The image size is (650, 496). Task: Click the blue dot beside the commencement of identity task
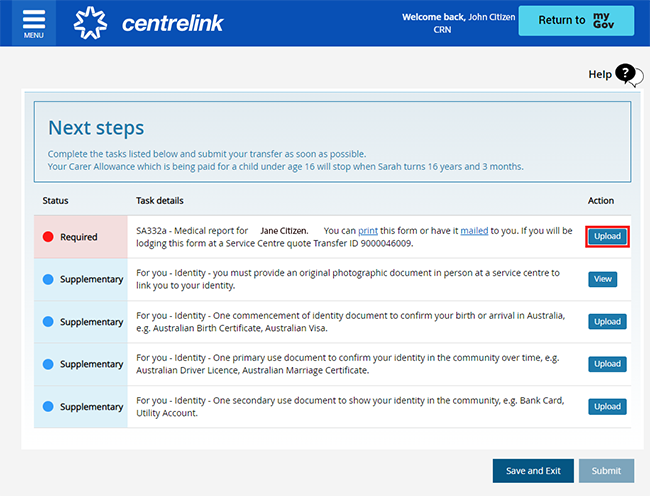pyautogui.click(x=48, y=322)
